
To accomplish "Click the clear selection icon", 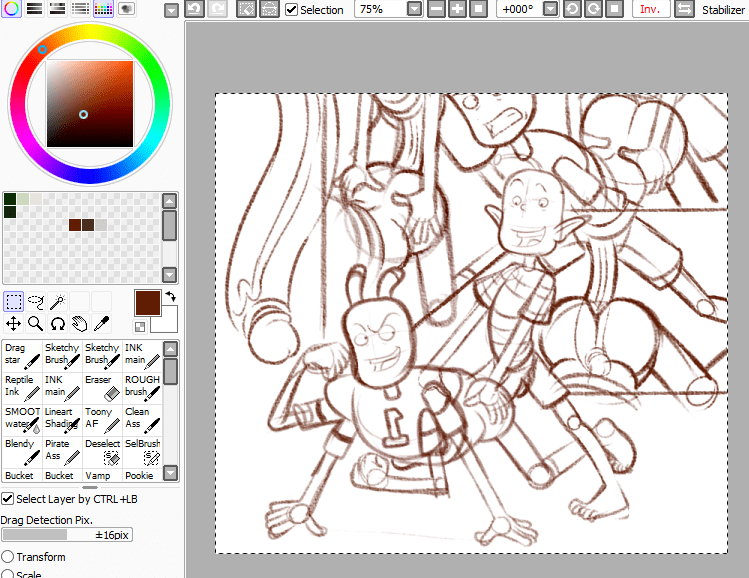I will pyautogui.click(x=246, y=9).
